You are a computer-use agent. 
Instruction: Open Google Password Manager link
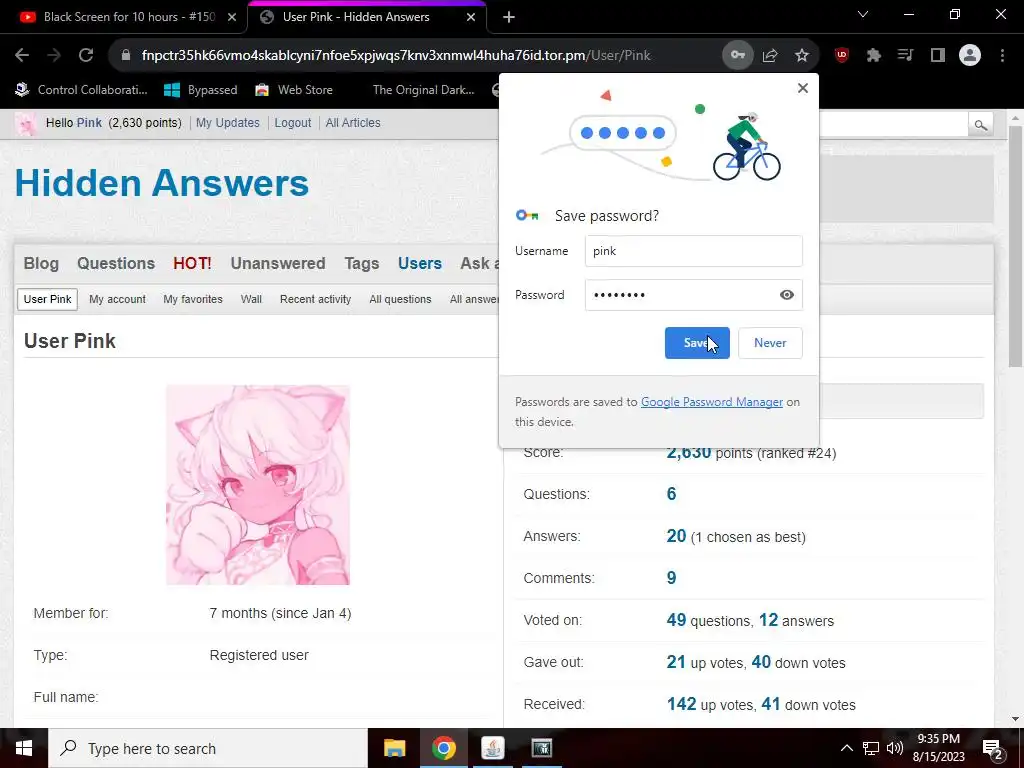coord(711,402)
